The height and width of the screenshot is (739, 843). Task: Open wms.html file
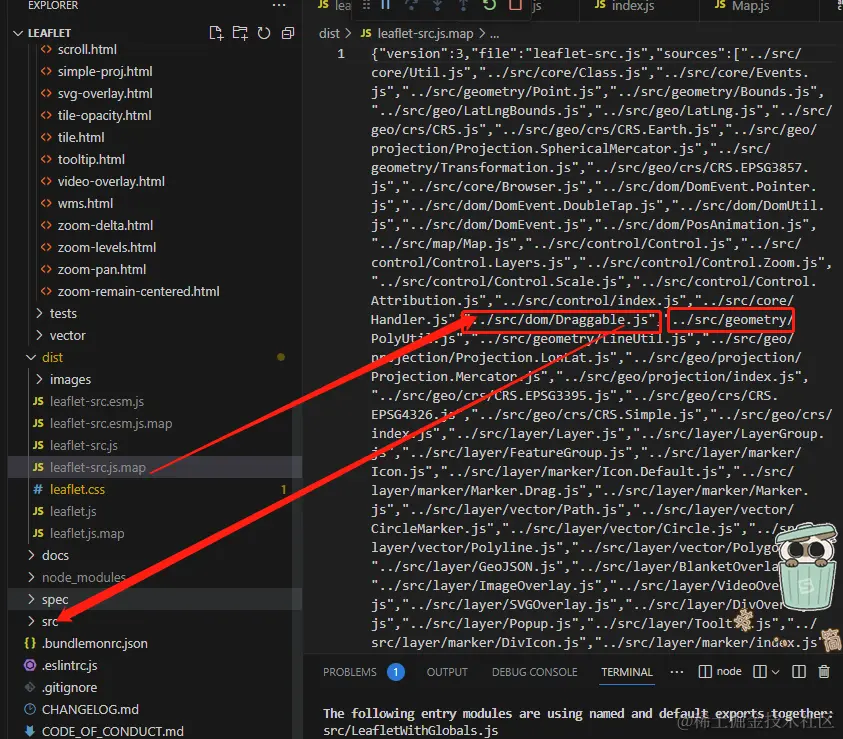[x=85, y=204]
